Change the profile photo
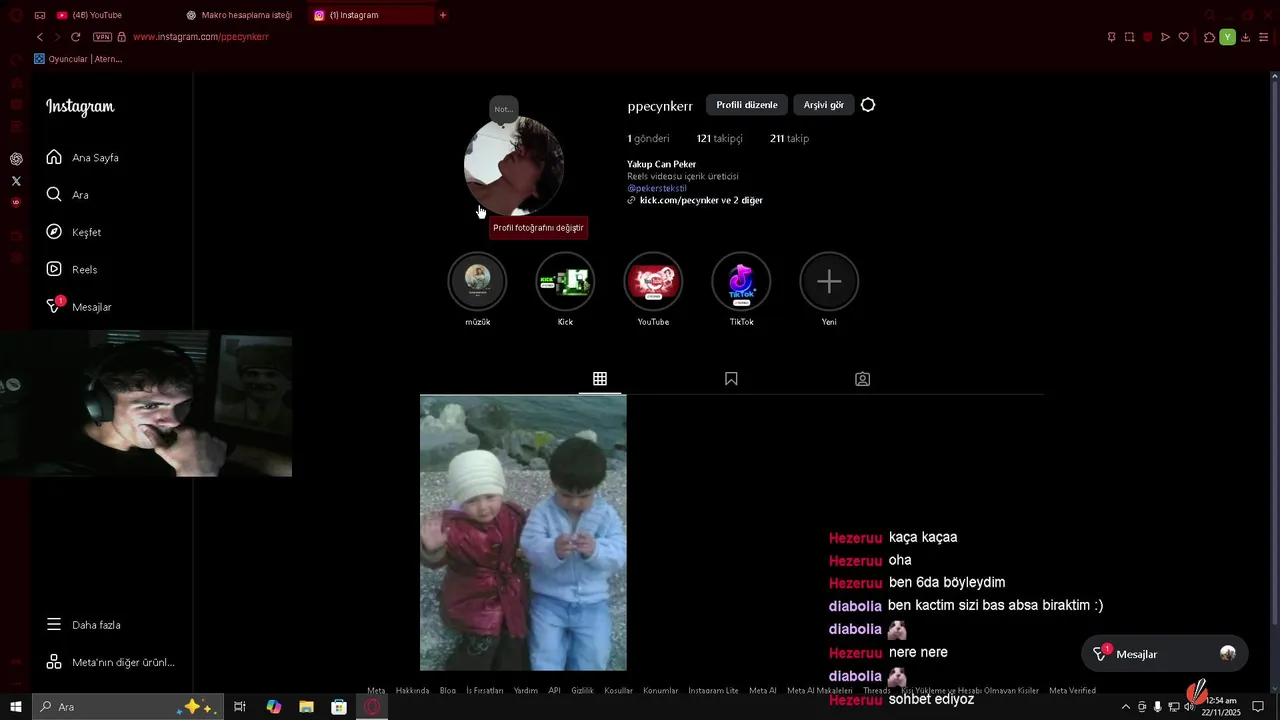The height and width of the screenshot is (720, 1280). pos(514,167)
